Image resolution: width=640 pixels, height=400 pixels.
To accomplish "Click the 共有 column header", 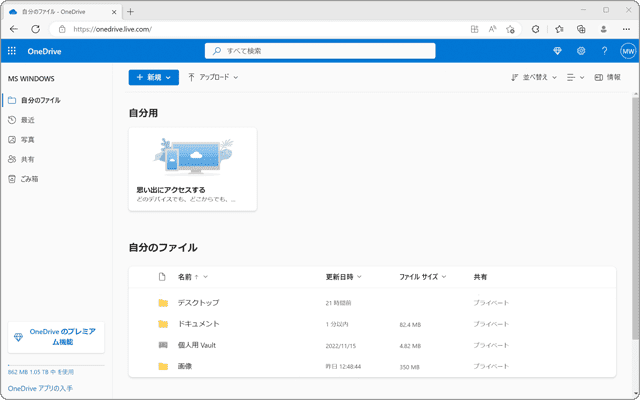I will coord(480,277).
